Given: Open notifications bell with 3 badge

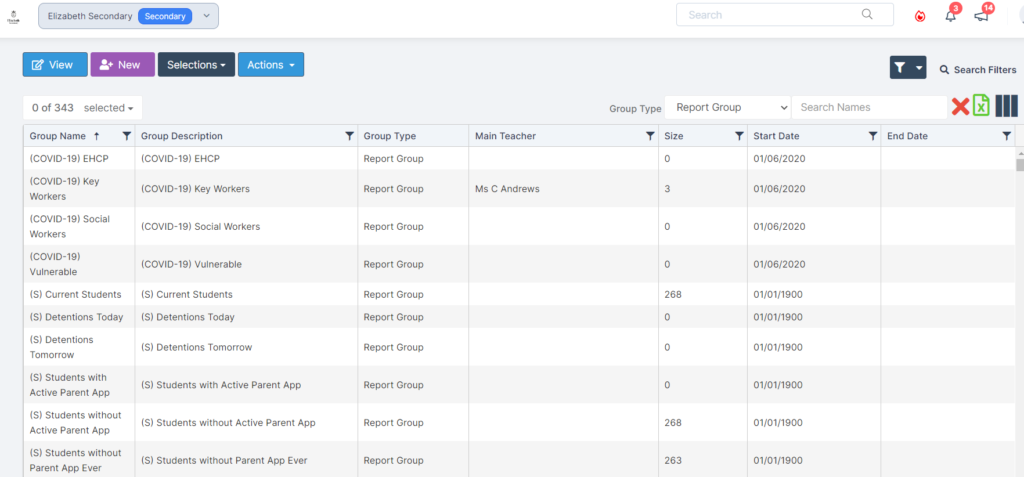Looking at the screenshot, I should 951,16.
